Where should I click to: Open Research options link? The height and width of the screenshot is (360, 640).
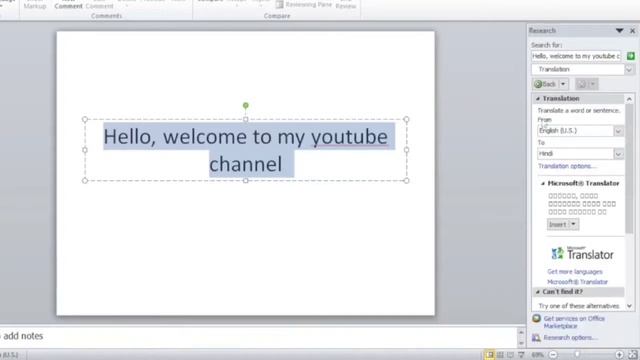[x=570, y=338]
